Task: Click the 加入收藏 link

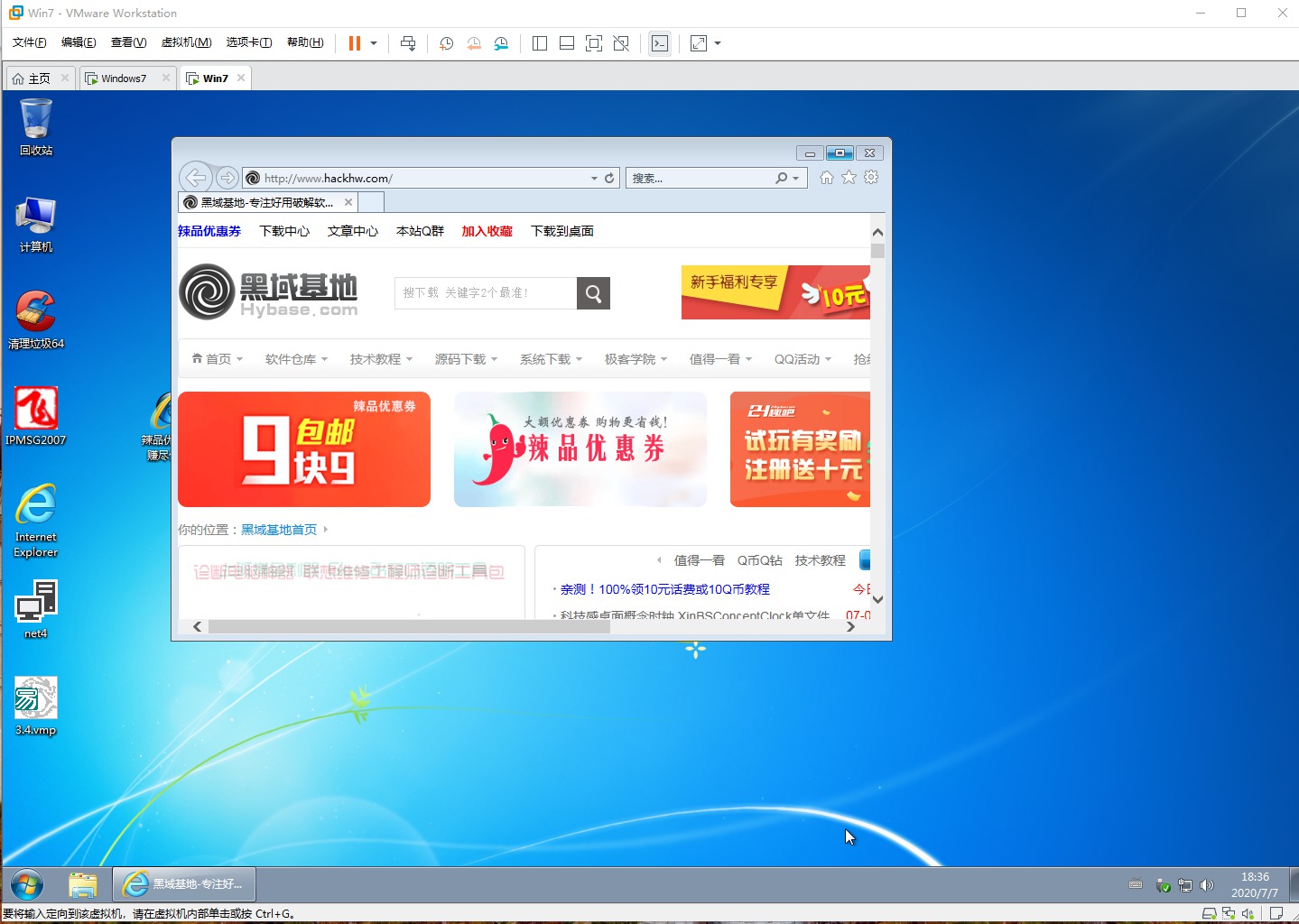Action: coord(487,231)
